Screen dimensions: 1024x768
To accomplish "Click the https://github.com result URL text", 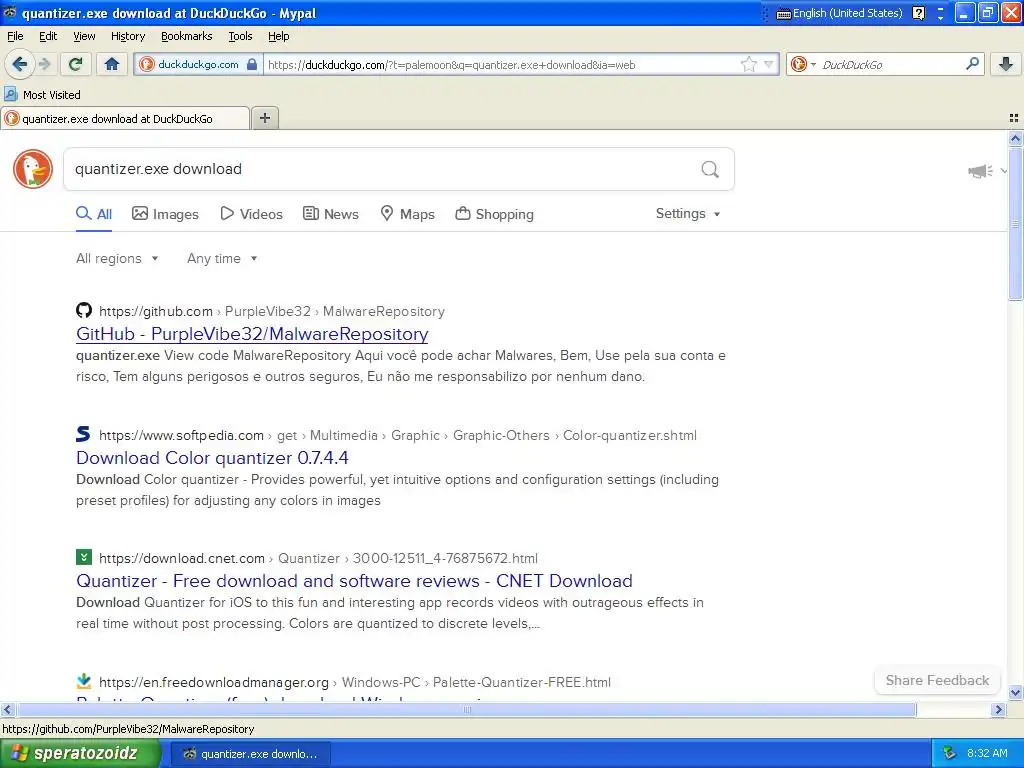I will pos(156,312).
